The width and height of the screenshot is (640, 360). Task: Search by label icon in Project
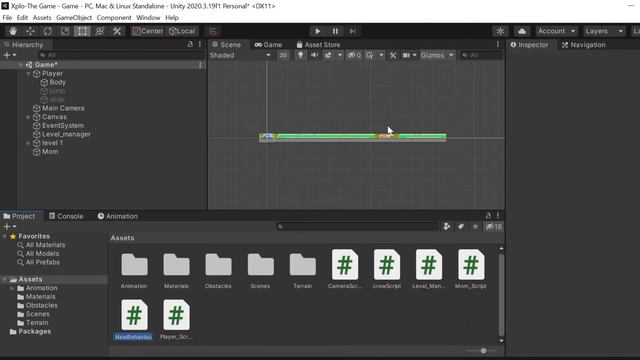coord(461,227)
